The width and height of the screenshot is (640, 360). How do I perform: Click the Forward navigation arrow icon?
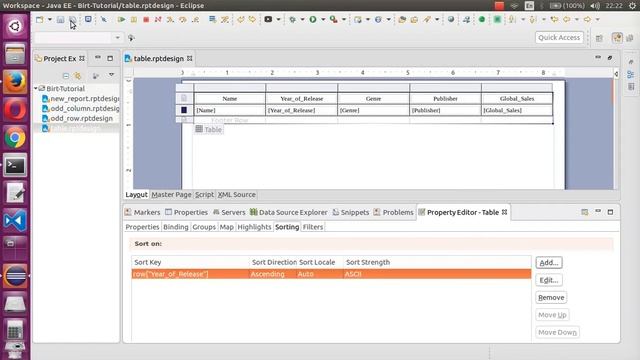(587, 19)
